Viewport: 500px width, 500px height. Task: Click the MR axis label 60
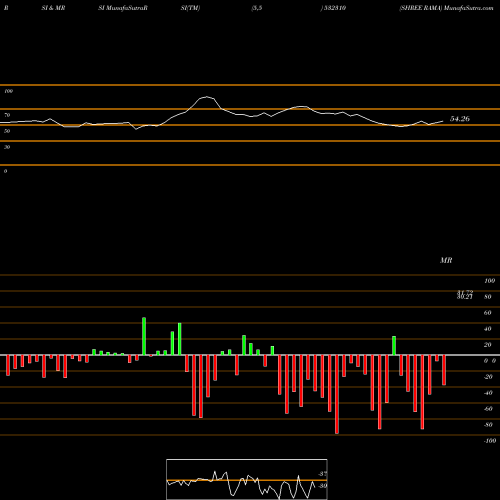(487, 313)
